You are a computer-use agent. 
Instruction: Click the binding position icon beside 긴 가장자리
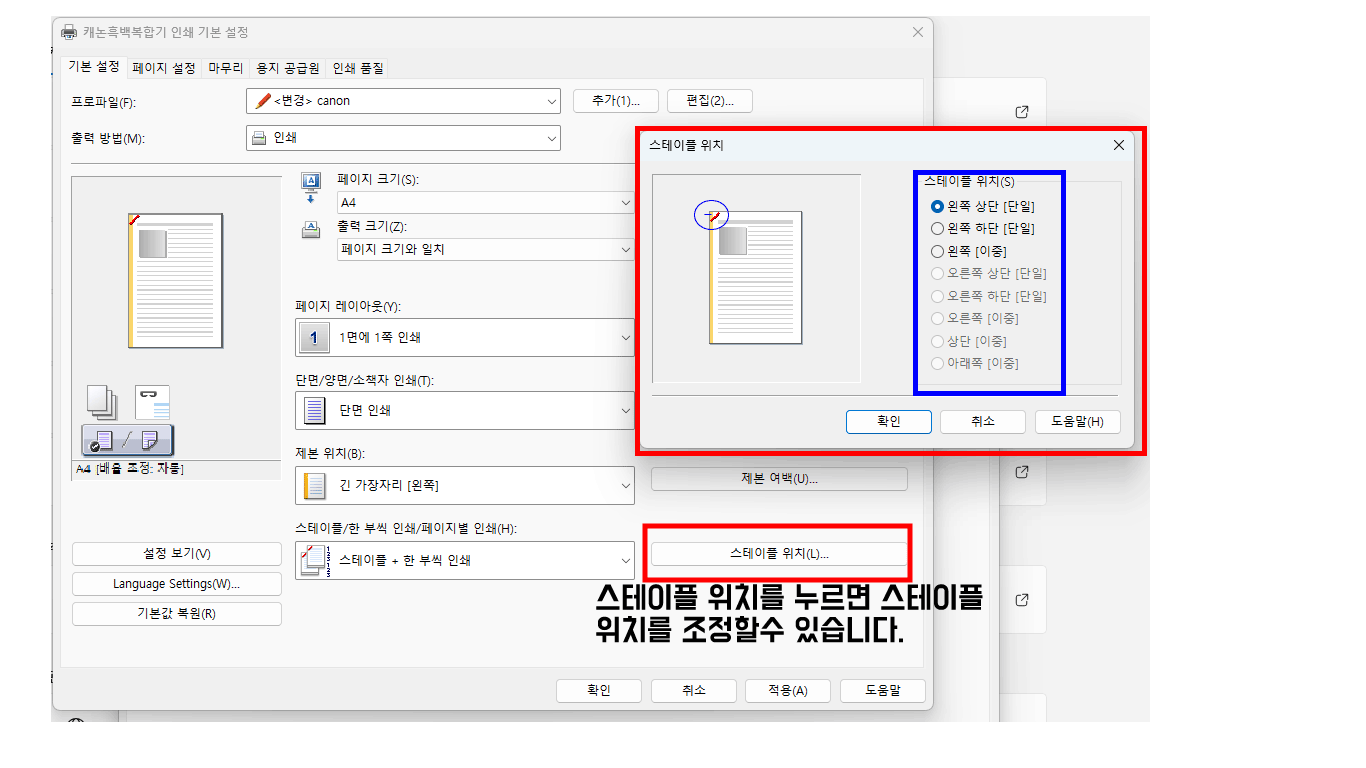point(313,485)
